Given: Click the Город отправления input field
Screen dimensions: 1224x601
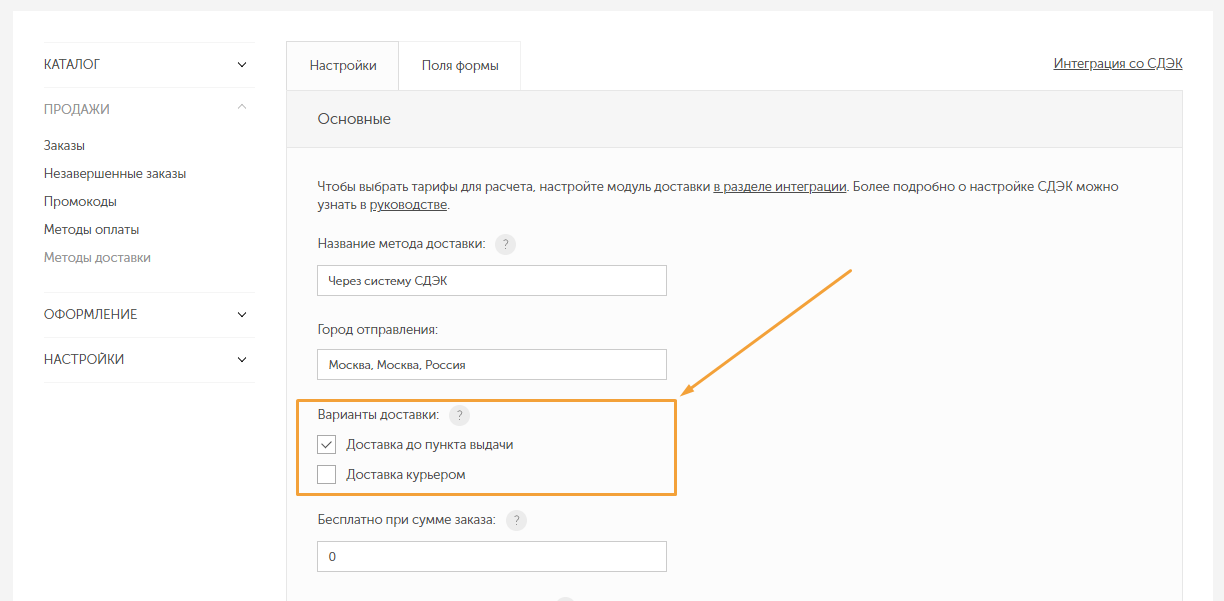Looking at the screenshot, I should click(x=492, y=365).
